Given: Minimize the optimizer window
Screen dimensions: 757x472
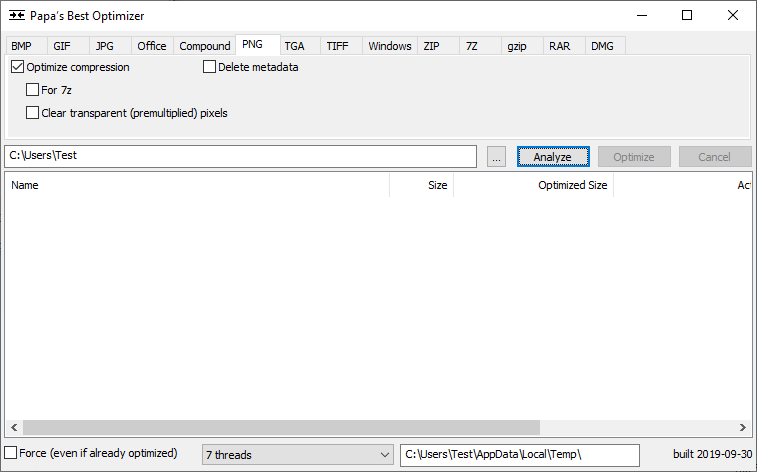Looking at the screenshot, I should [x=640, y=16].
